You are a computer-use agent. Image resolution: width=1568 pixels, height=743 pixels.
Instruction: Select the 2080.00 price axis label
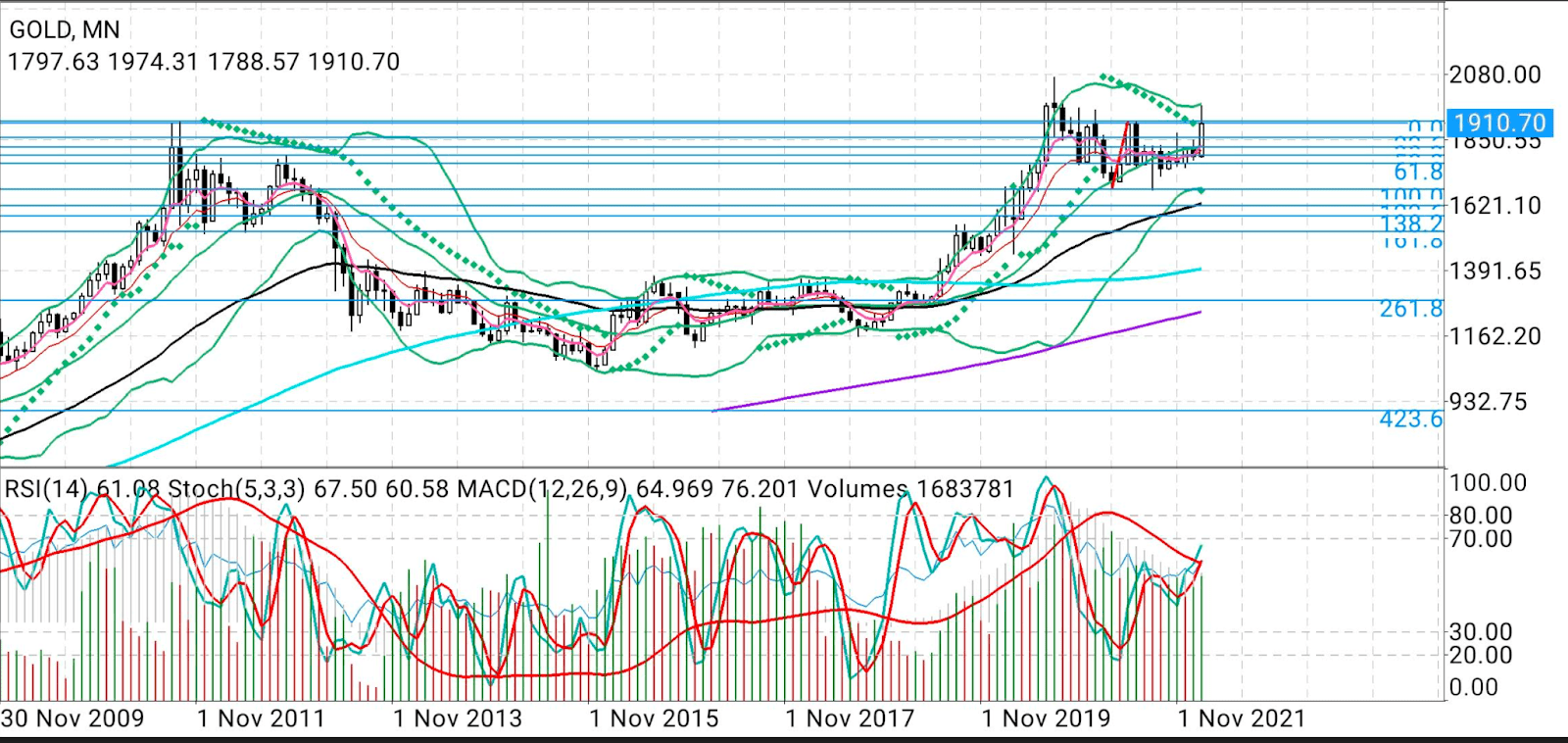click(x=1495, y=74)
